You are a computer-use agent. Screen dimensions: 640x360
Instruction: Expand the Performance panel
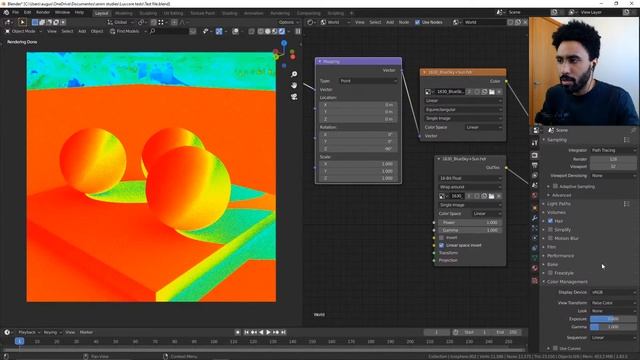[560, 256]
